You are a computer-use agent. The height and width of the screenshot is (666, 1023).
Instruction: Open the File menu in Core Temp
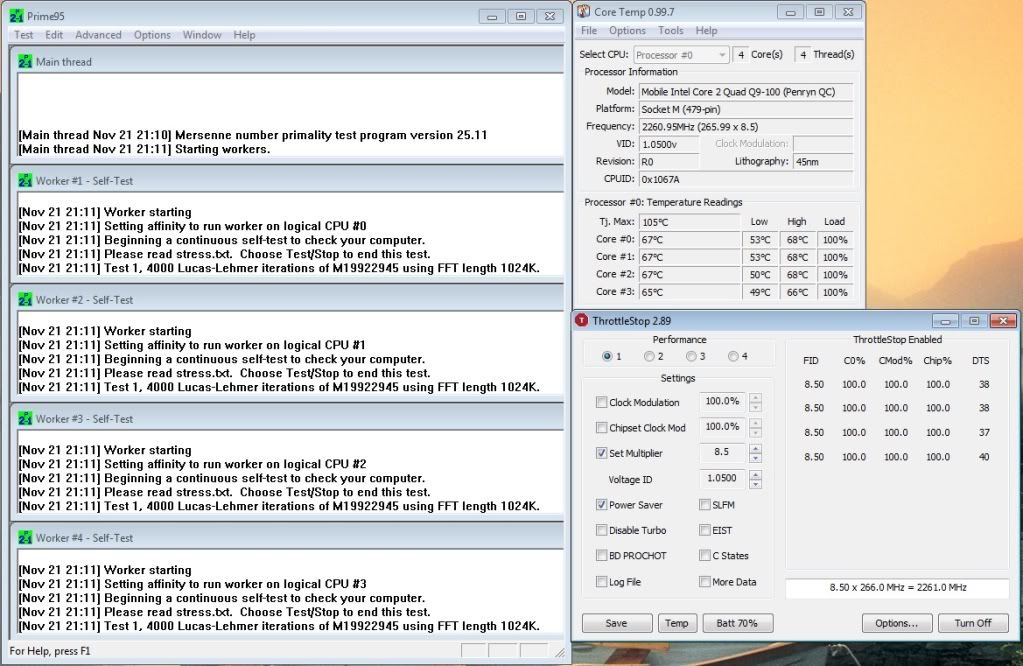588,31
